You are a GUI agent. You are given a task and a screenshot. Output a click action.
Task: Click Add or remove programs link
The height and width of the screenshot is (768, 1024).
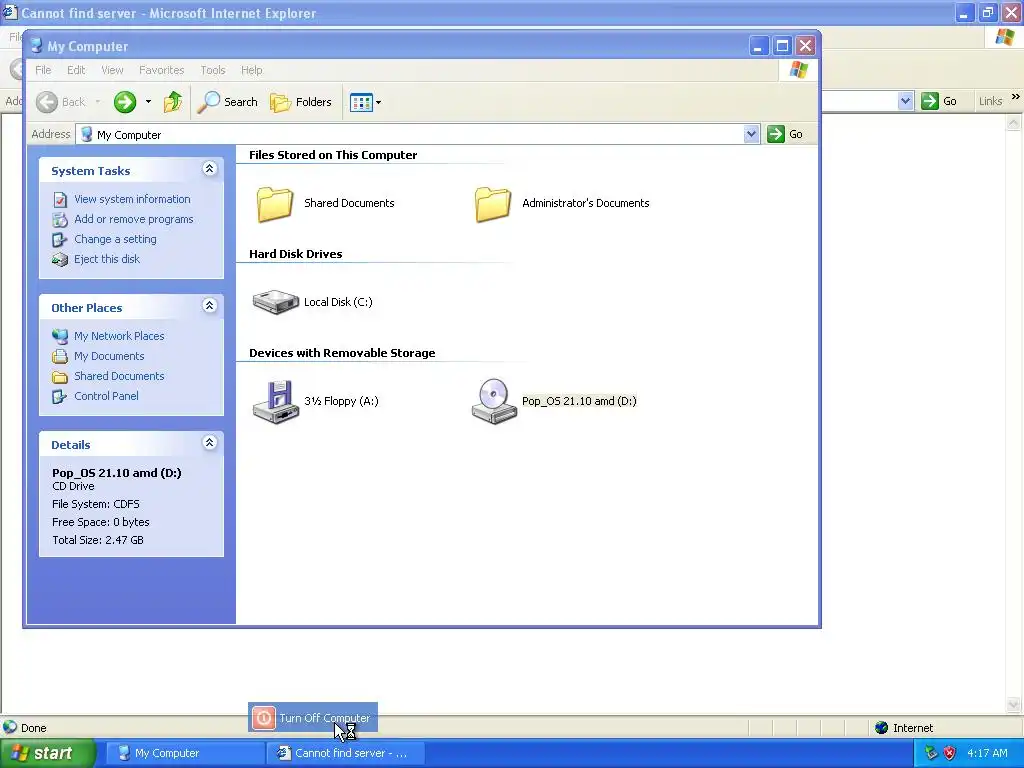[134, 219]
